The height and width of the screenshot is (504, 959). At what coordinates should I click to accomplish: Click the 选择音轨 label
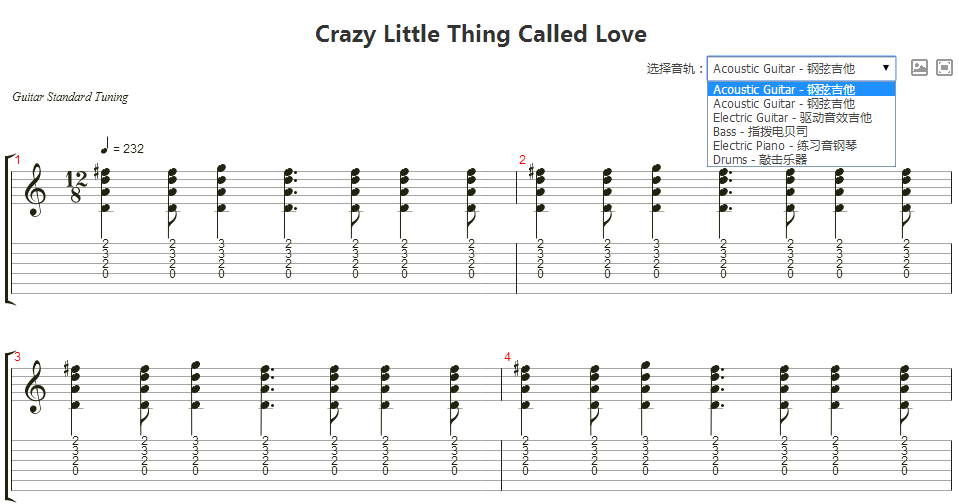[x=675, y=69]
